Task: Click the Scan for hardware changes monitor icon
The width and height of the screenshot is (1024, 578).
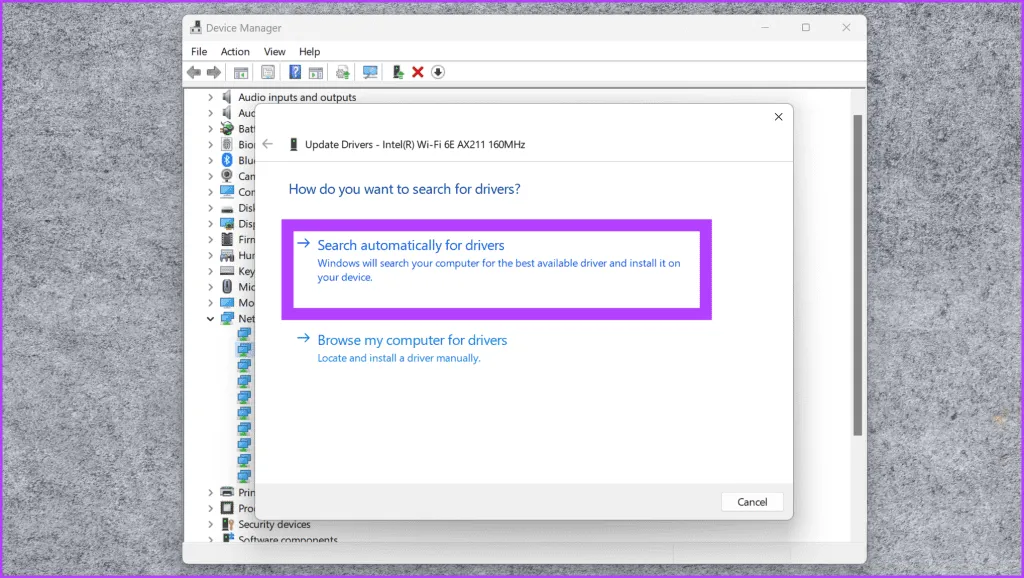Action: pos(370,72)
